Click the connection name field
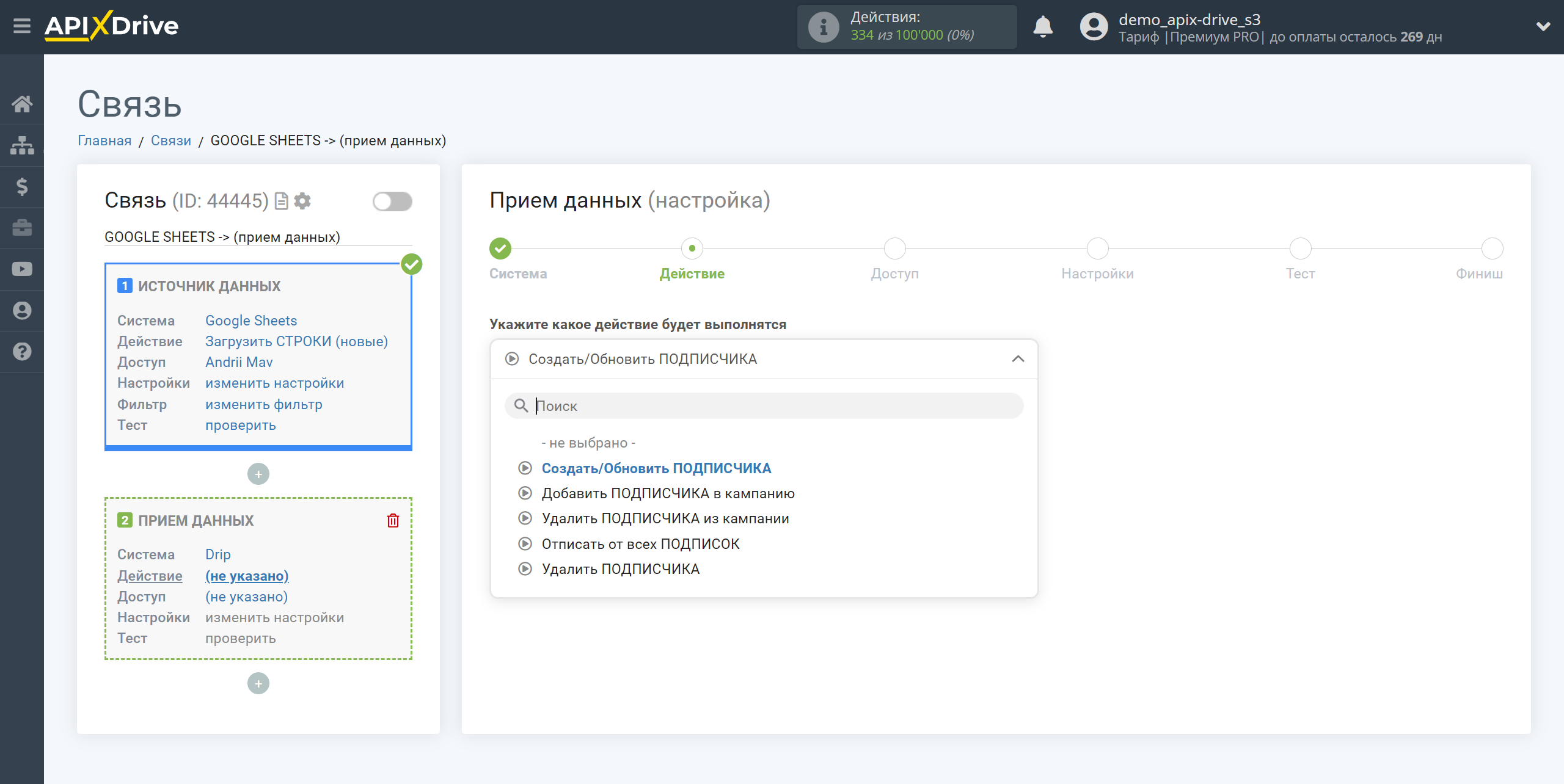 point(258,237)
